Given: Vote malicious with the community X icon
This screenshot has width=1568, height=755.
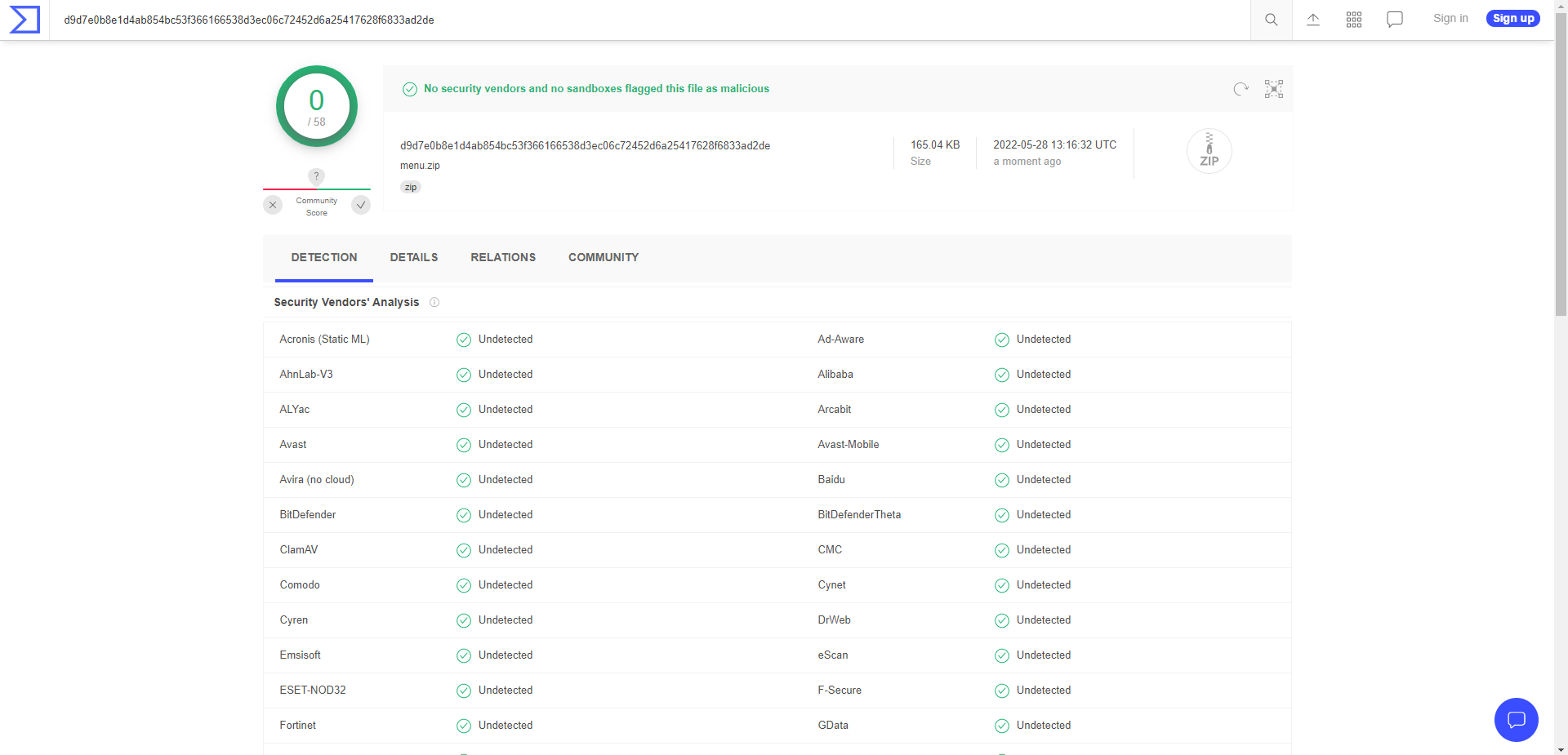Looking at the screenshot, I should 273,205.
